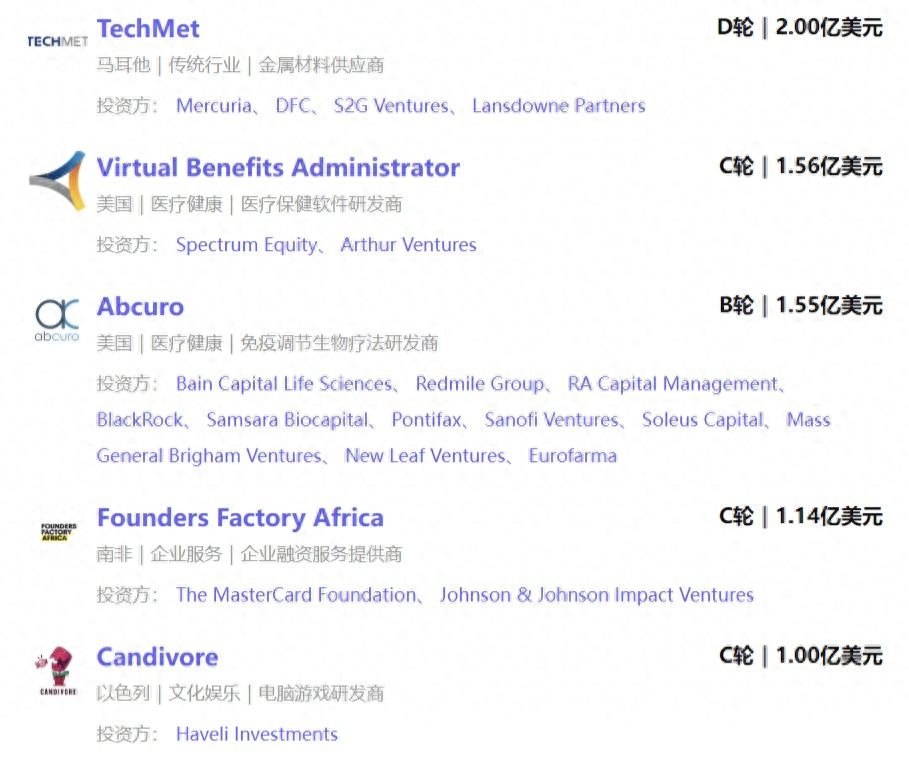Viewport: 909px width, 769px height.
Task: Open the Founders Factory Africa title
Action: pyautogui.click(x=240, y=518)
